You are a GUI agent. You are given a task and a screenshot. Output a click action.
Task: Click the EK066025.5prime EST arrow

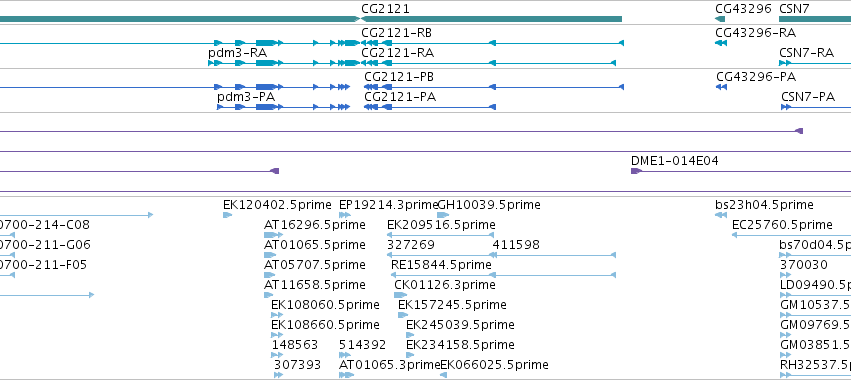click(x=443, y=375)
